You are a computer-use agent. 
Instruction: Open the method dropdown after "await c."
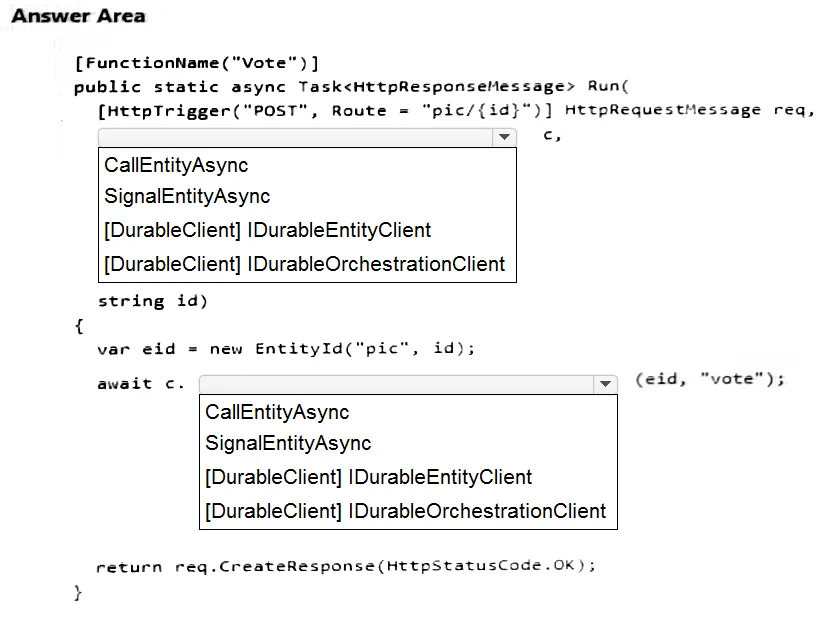click(408, 384)
